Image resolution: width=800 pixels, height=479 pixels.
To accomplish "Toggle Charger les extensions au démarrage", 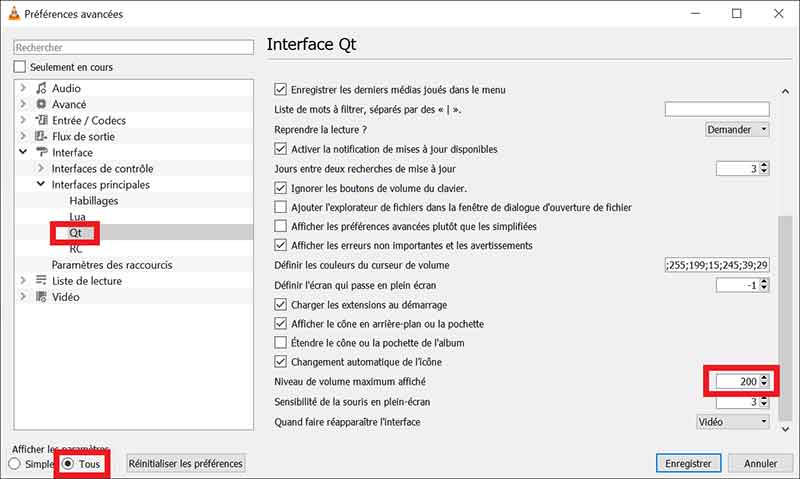I will [280, 305].
